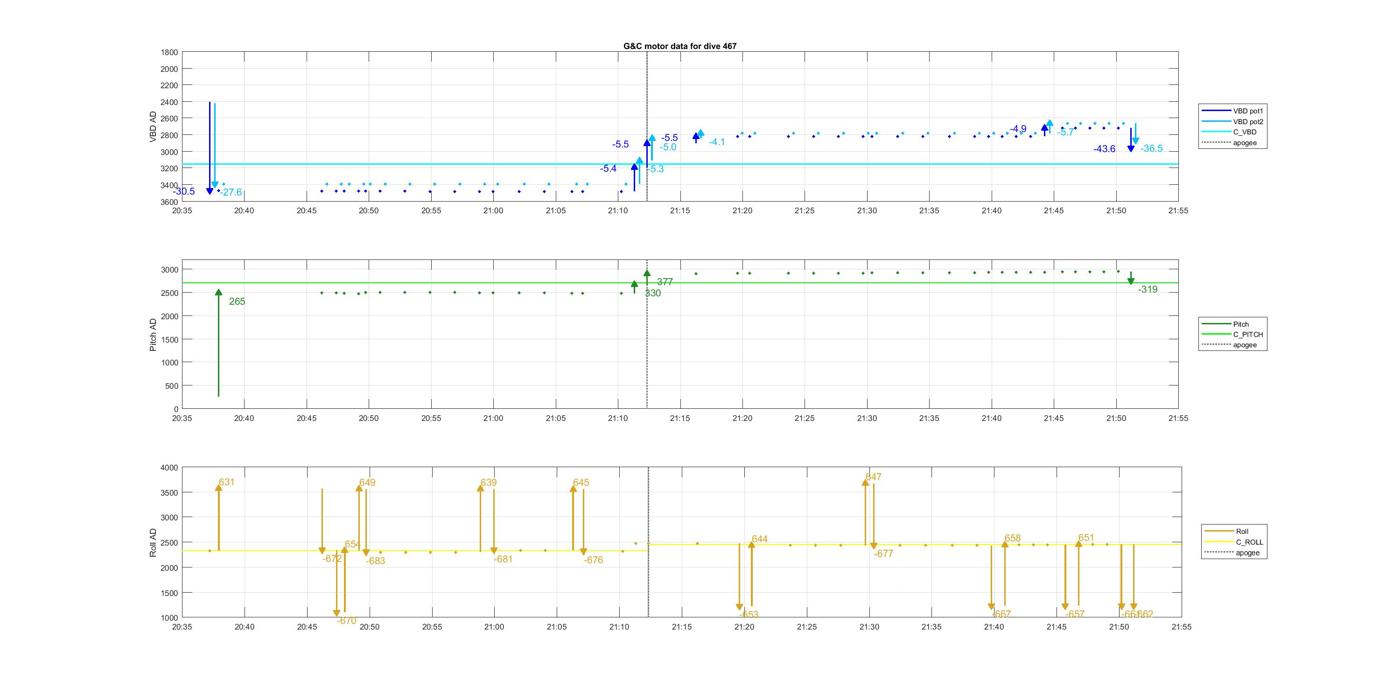
Task: Click the '-667' roll data label
Action: (1001, 614)
